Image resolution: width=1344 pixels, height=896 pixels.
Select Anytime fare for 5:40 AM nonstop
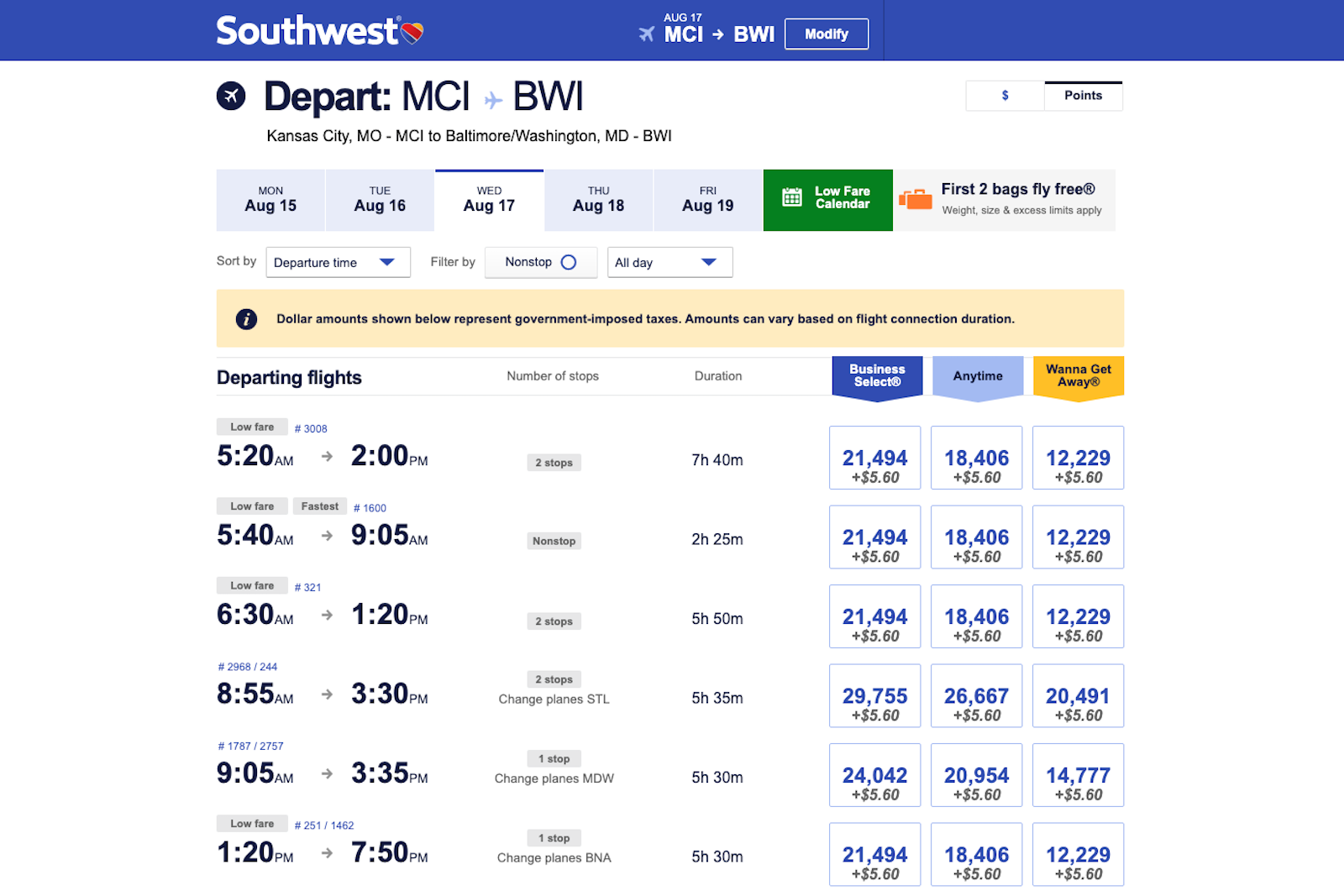click(977, 537)
